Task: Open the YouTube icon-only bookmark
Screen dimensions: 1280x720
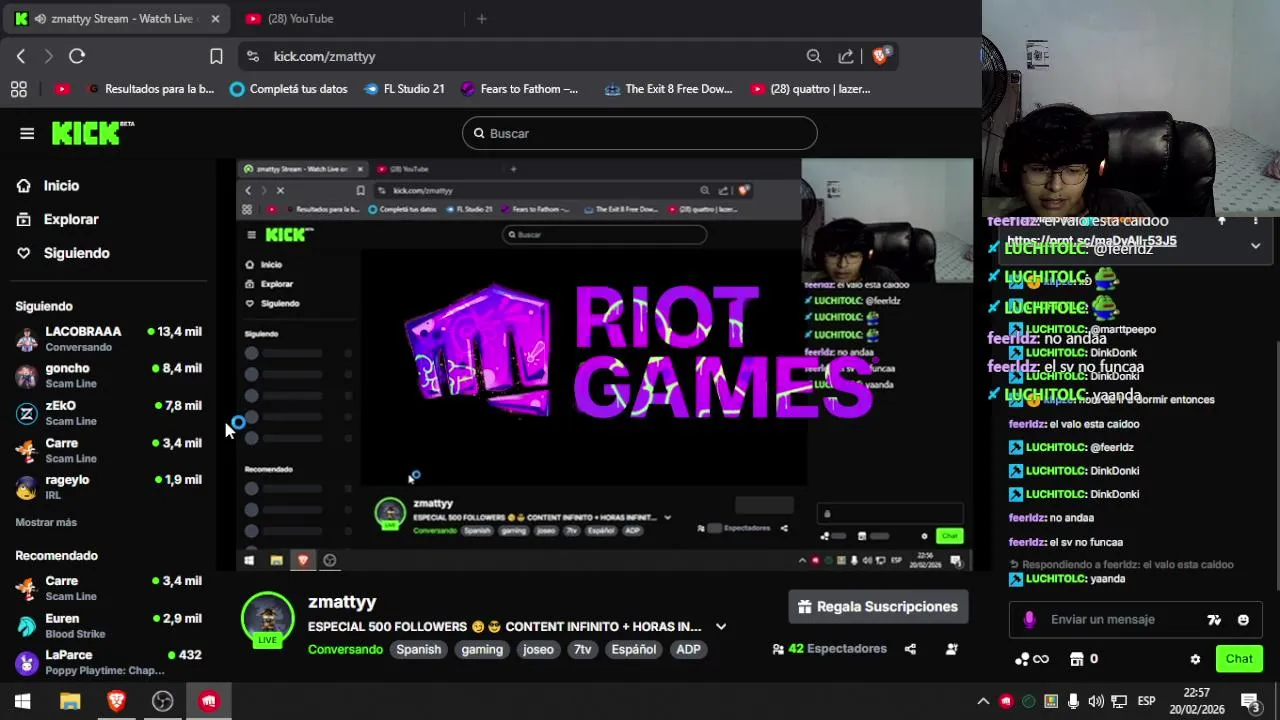Action: (62, 89)
